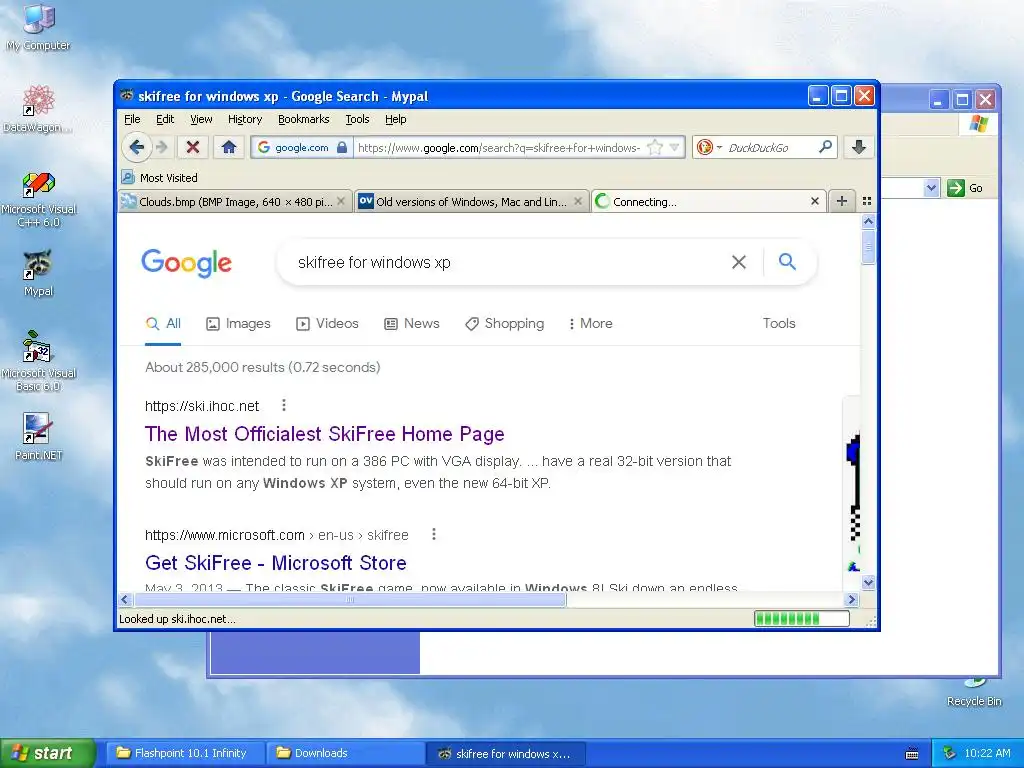Image resolution: width=1024 pixels, height=768 pixels.
Task: Click the keyboard icon in the taskbar
Action: point(912,754)
